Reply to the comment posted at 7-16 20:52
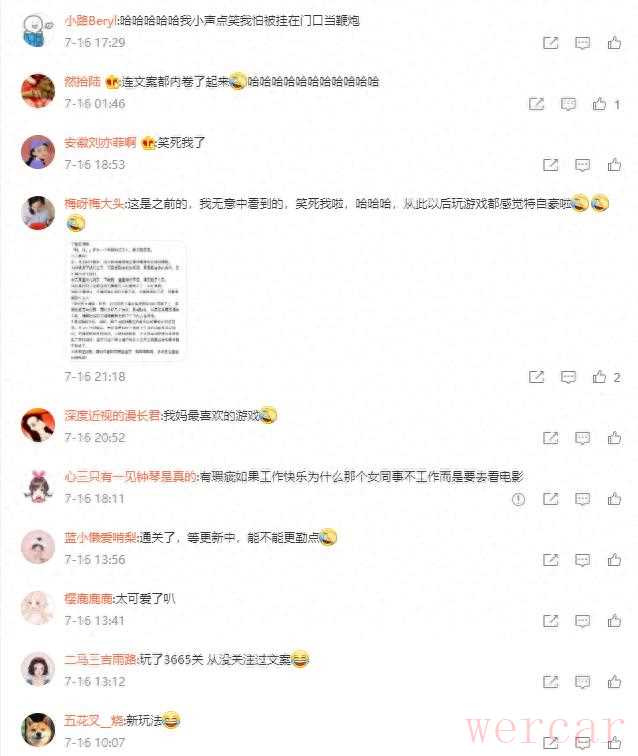Image resolution: width=638 pixels, height=756 pixels. (582, 438)
